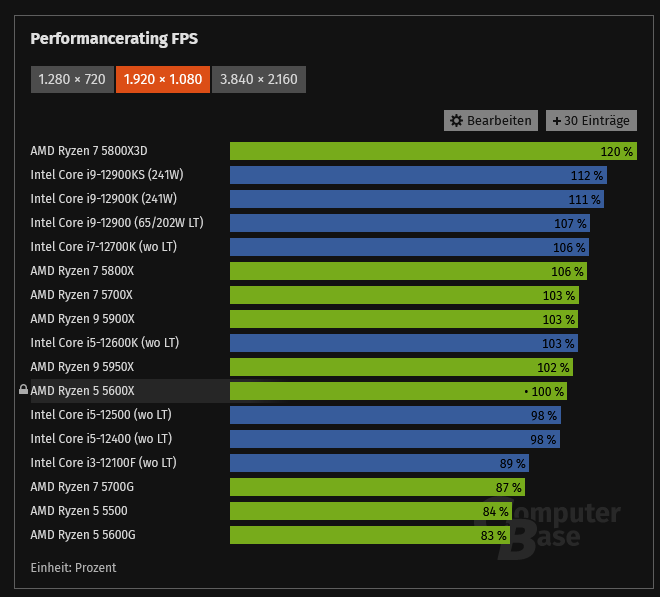Screen dimensions: 660x597
Task: Switch to the 1.280 × 720 resolution tab
Action: 72,79
